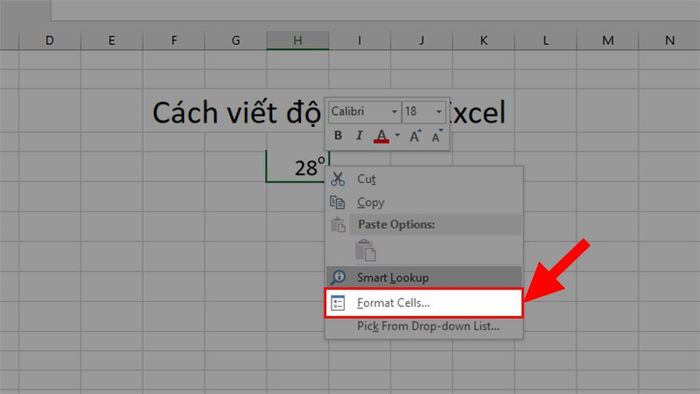700x394 pixels.
Task: Click the title text Cách viết độ
Action: coord(236,112)
